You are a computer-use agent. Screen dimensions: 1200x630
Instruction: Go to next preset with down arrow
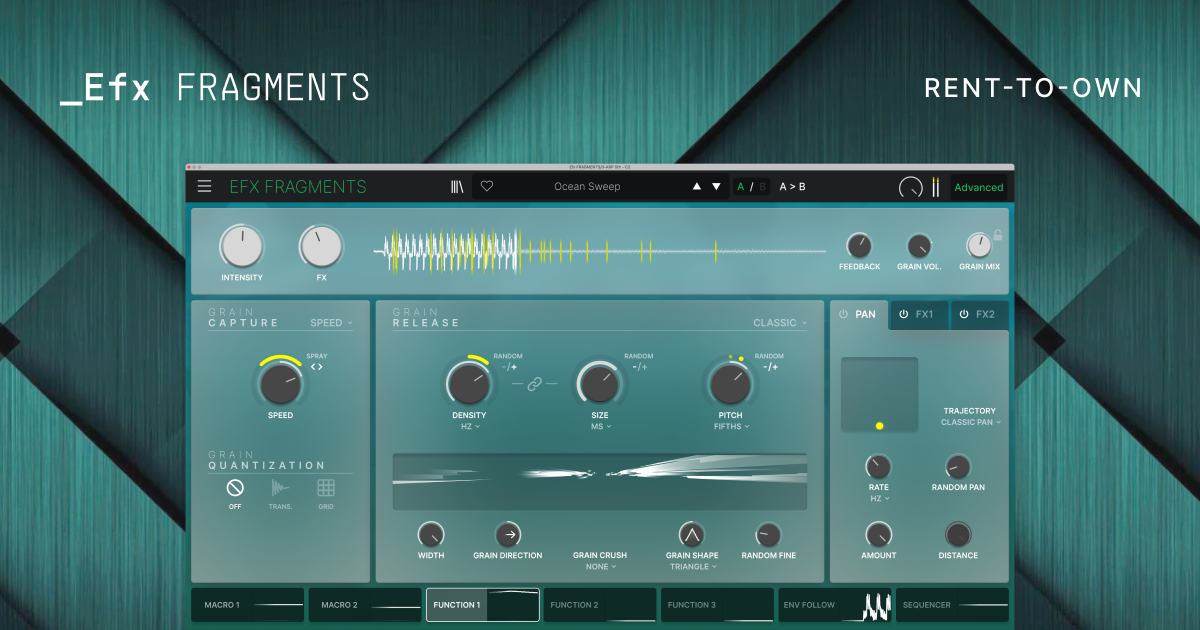(x=716, y=187)
